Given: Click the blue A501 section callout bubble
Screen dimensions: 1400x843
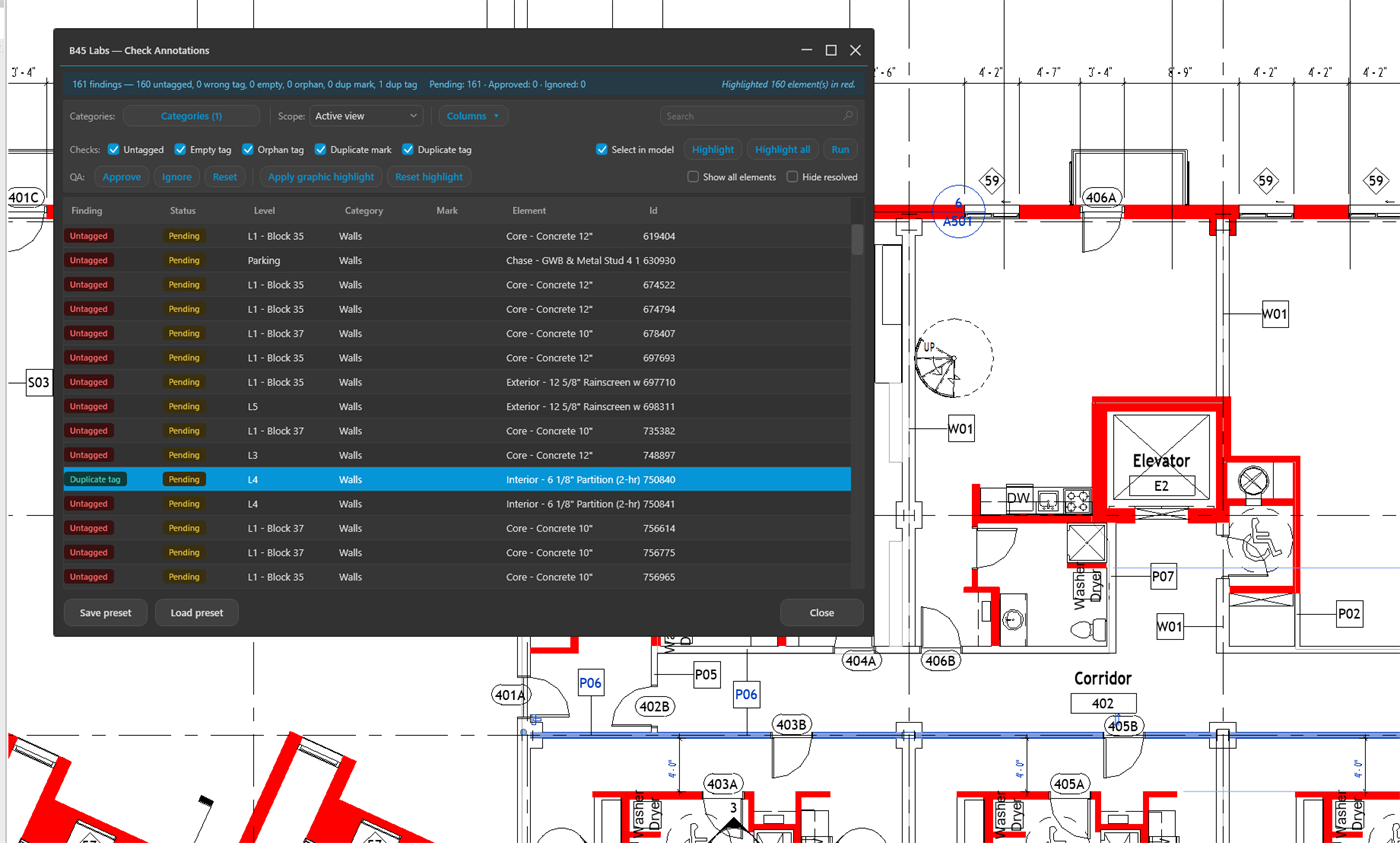Looking at the screenshot, I should 959,212.
